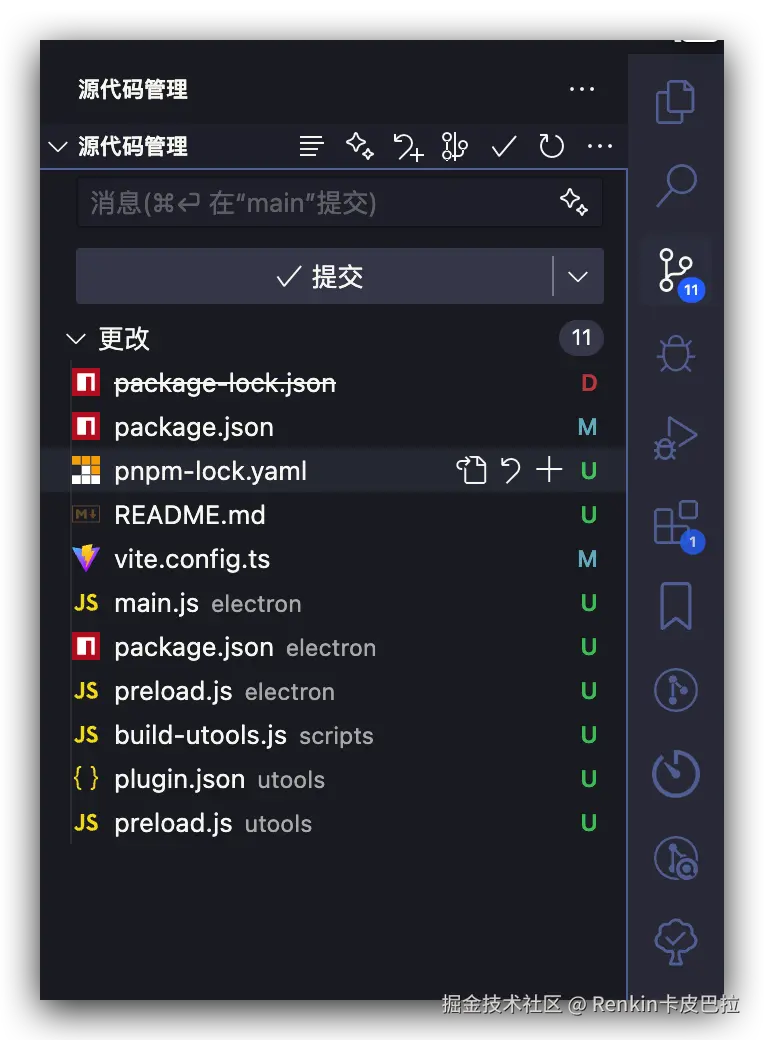Stage changes for pnpm-lock.yaml with plus icon

click(x=549, y=471)
